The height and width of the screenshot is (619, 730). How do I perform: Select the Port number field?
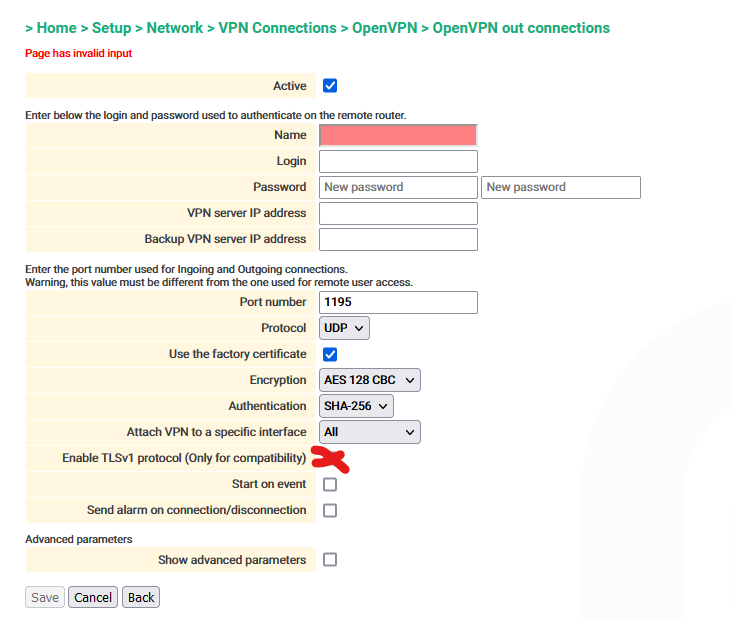tap(398, 302)
